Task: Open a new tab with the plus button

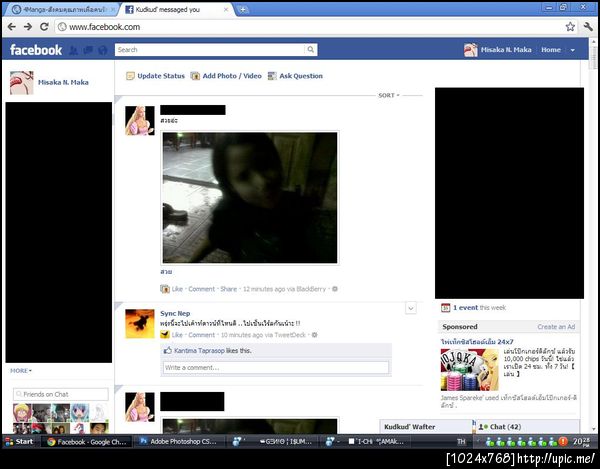Action: click(243, 10)
